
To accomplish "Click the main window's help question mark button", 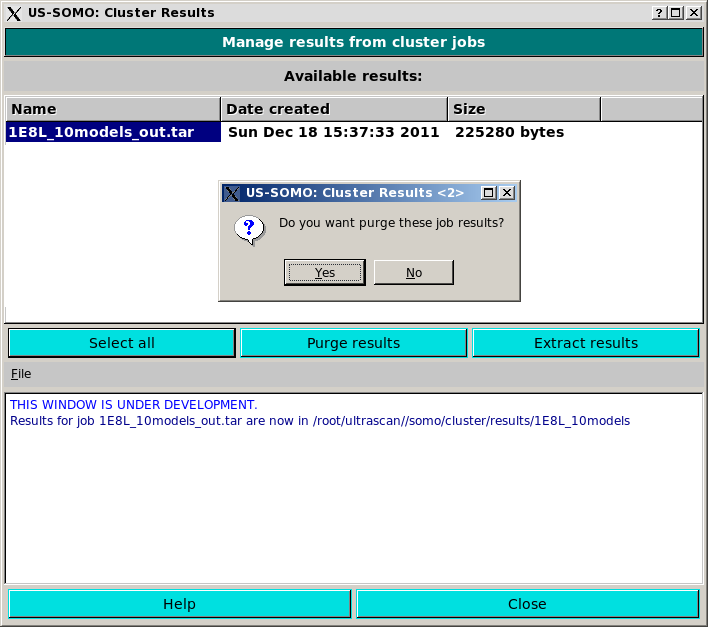I will point(659,13).
